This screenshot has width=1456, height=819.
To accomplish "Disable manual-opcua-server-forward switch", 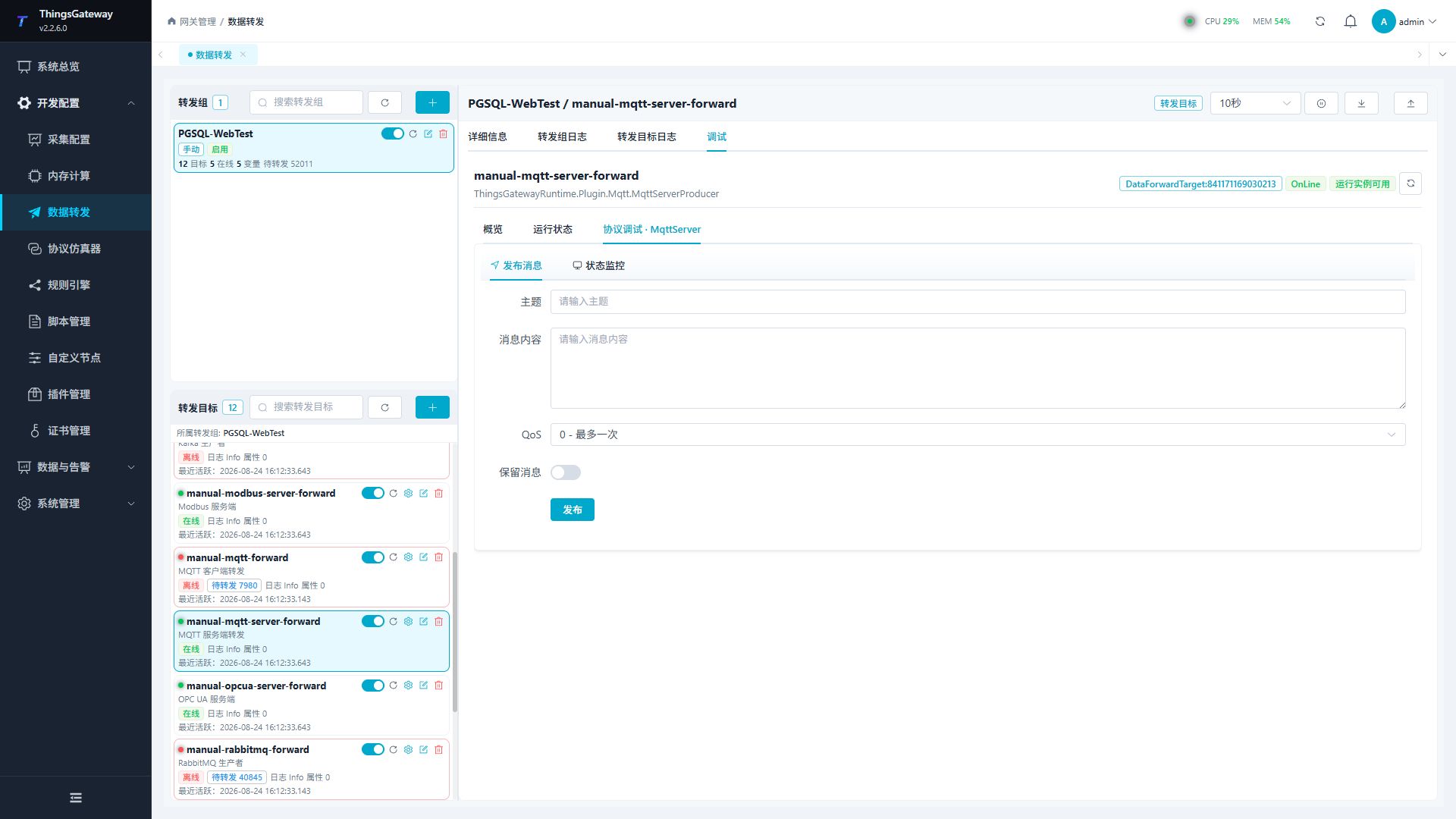I will click(372, 686).
